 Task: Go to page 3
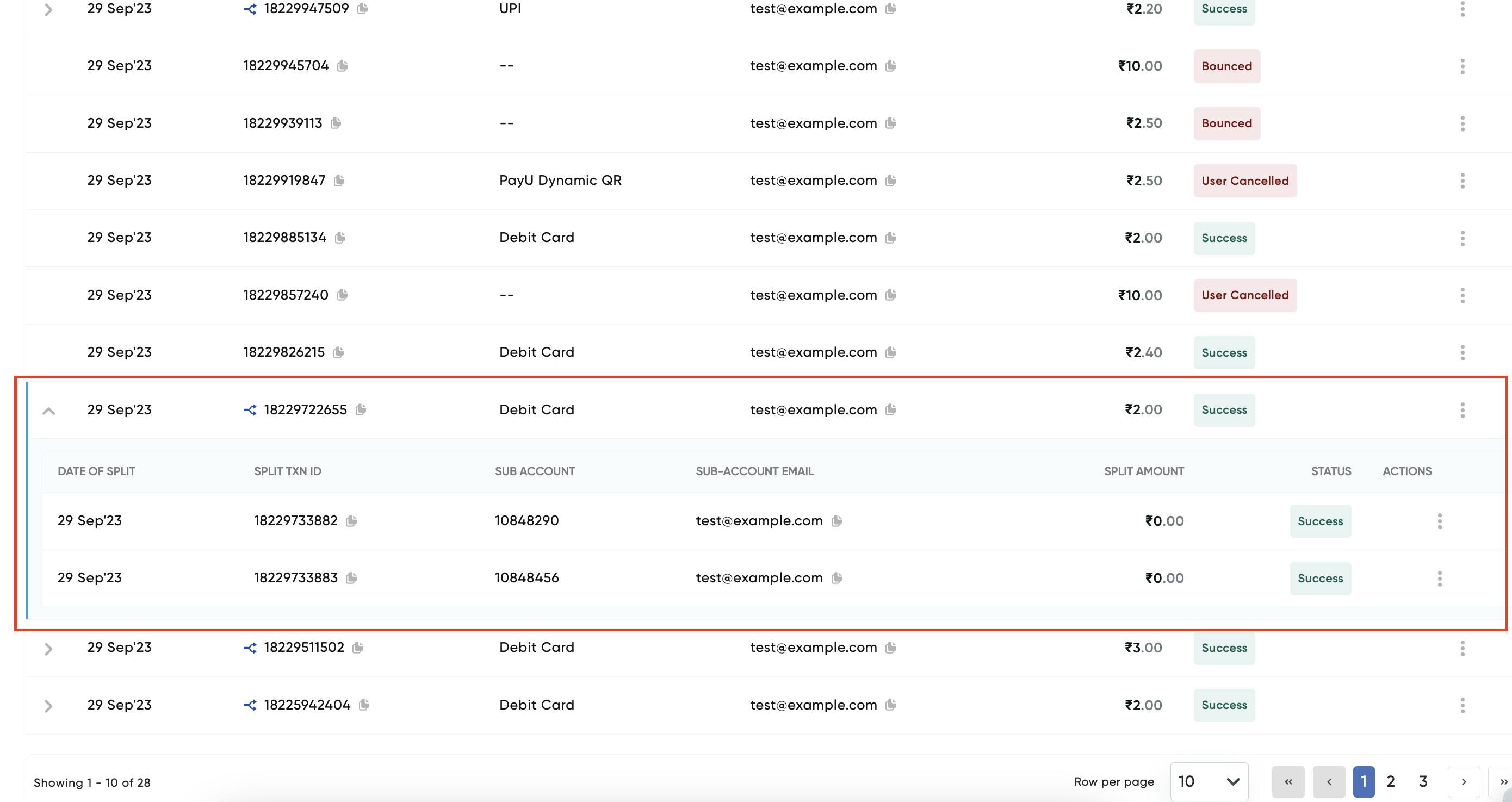1423,781
